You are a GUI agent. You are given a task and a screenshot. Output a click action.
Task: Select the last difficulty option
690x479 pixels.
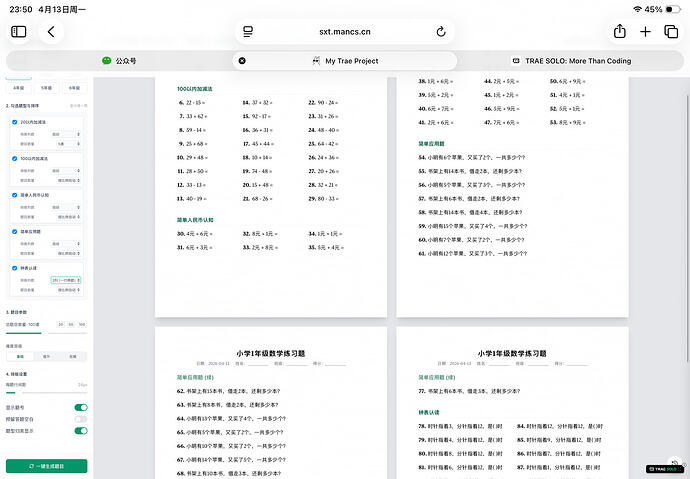73,356
